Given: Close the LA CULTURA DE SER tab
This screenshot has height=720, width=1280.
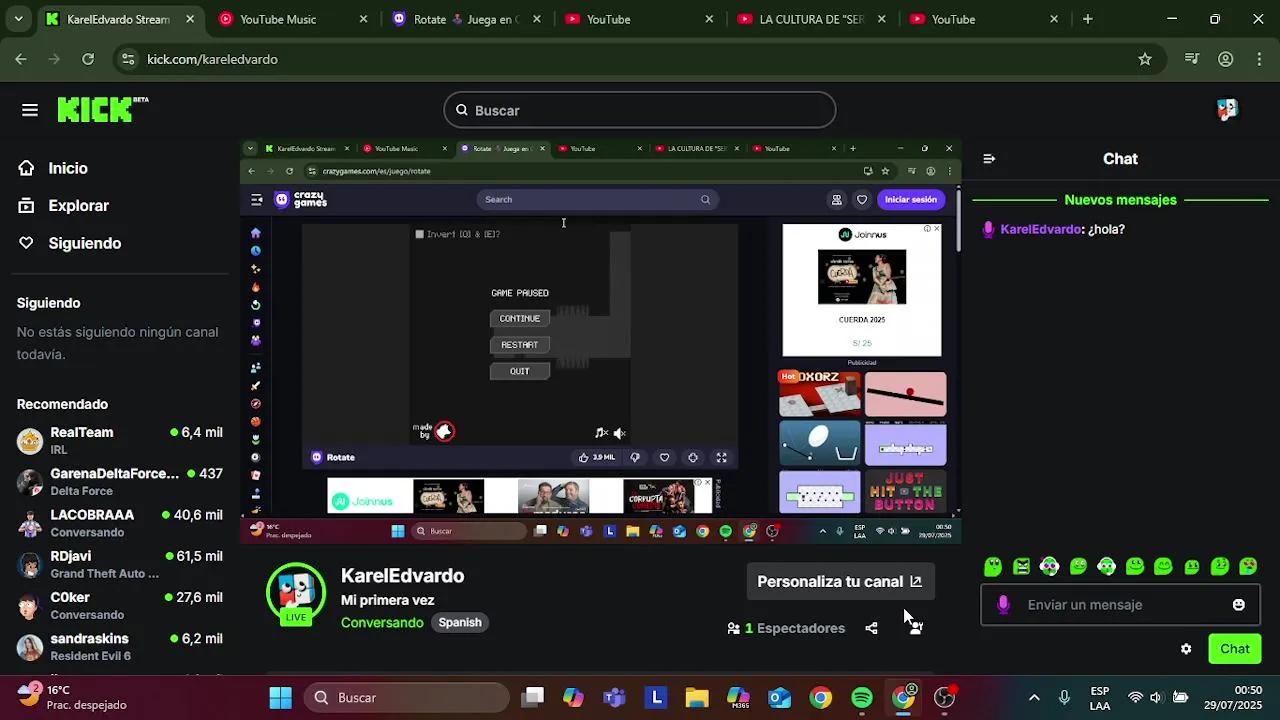Looking at the screenshot, I should (881, 19).
